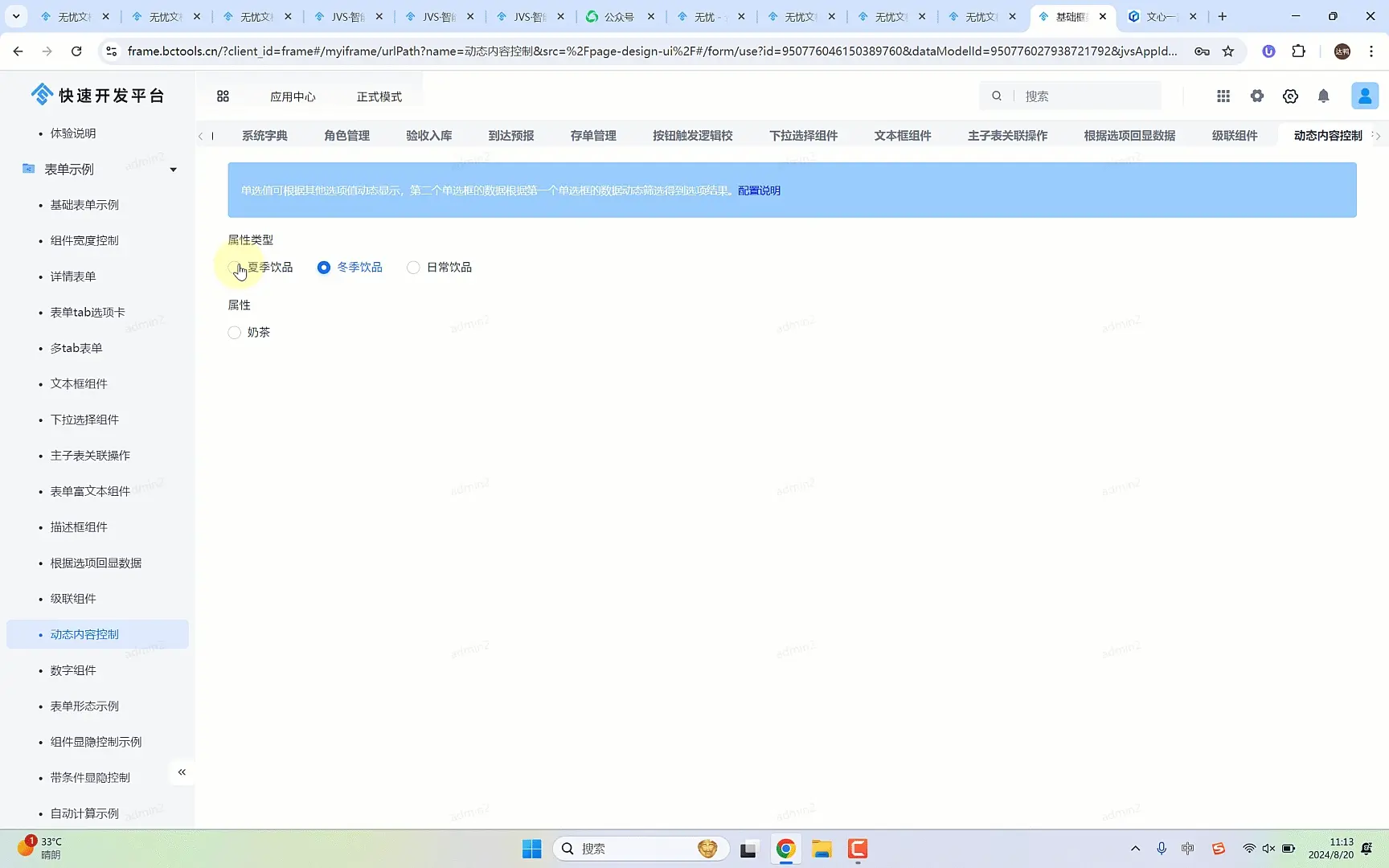Select the 奶茶 radio option
The image size is (1389, 868).
coord(249,332)
